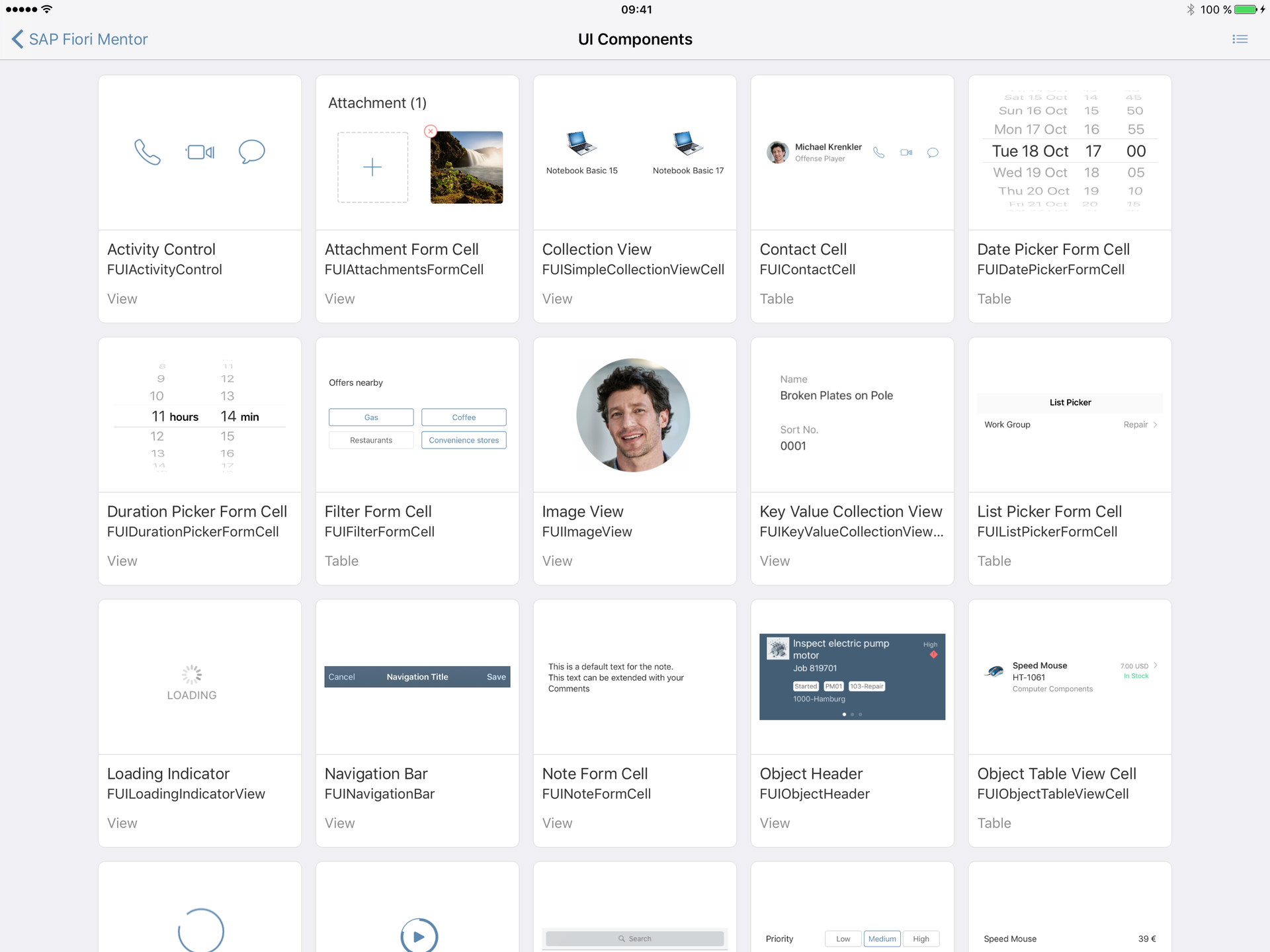
Task: Click the Search field preview
Action: coord(634,939)
